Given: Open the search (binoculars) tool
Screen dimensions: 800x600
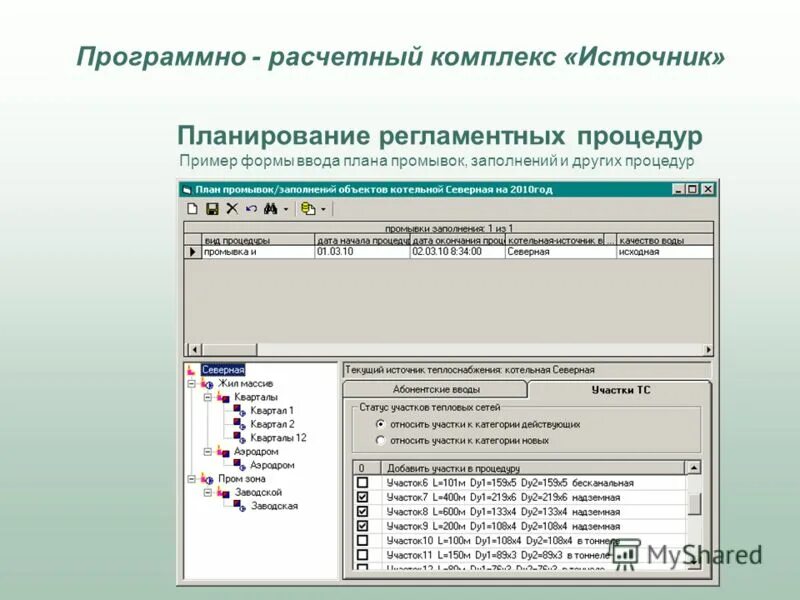Looking at the screenshot, I should (272, 208).
